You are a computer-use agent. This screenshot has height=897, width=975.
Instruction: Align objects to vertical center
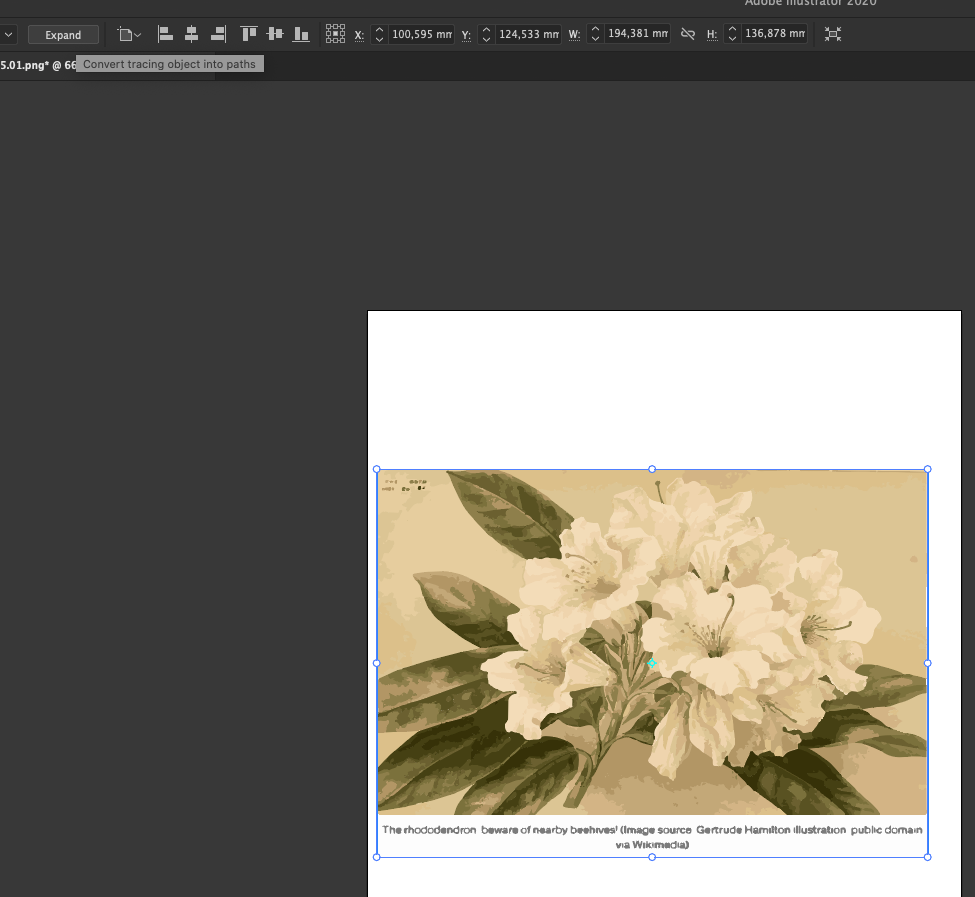275,34
